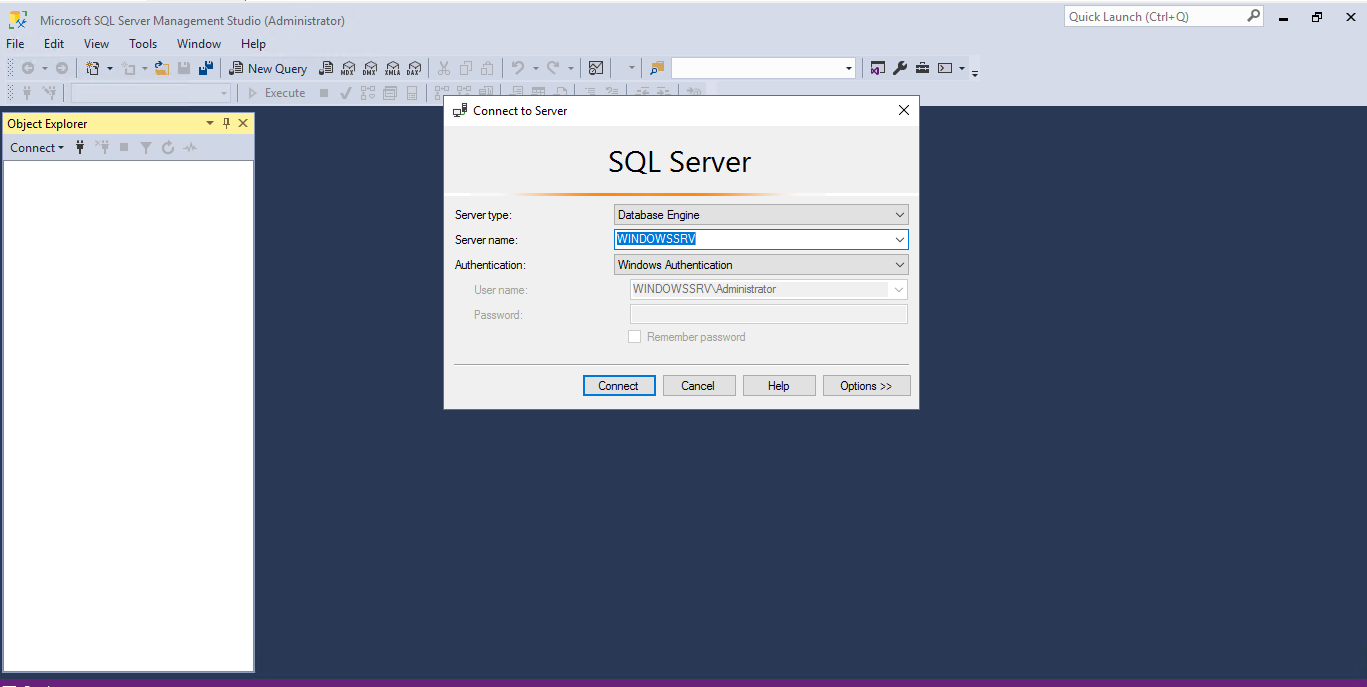The image size is (1367, 687).
Task: Click the Open File folder icon
Action: (x=161, y=68)
